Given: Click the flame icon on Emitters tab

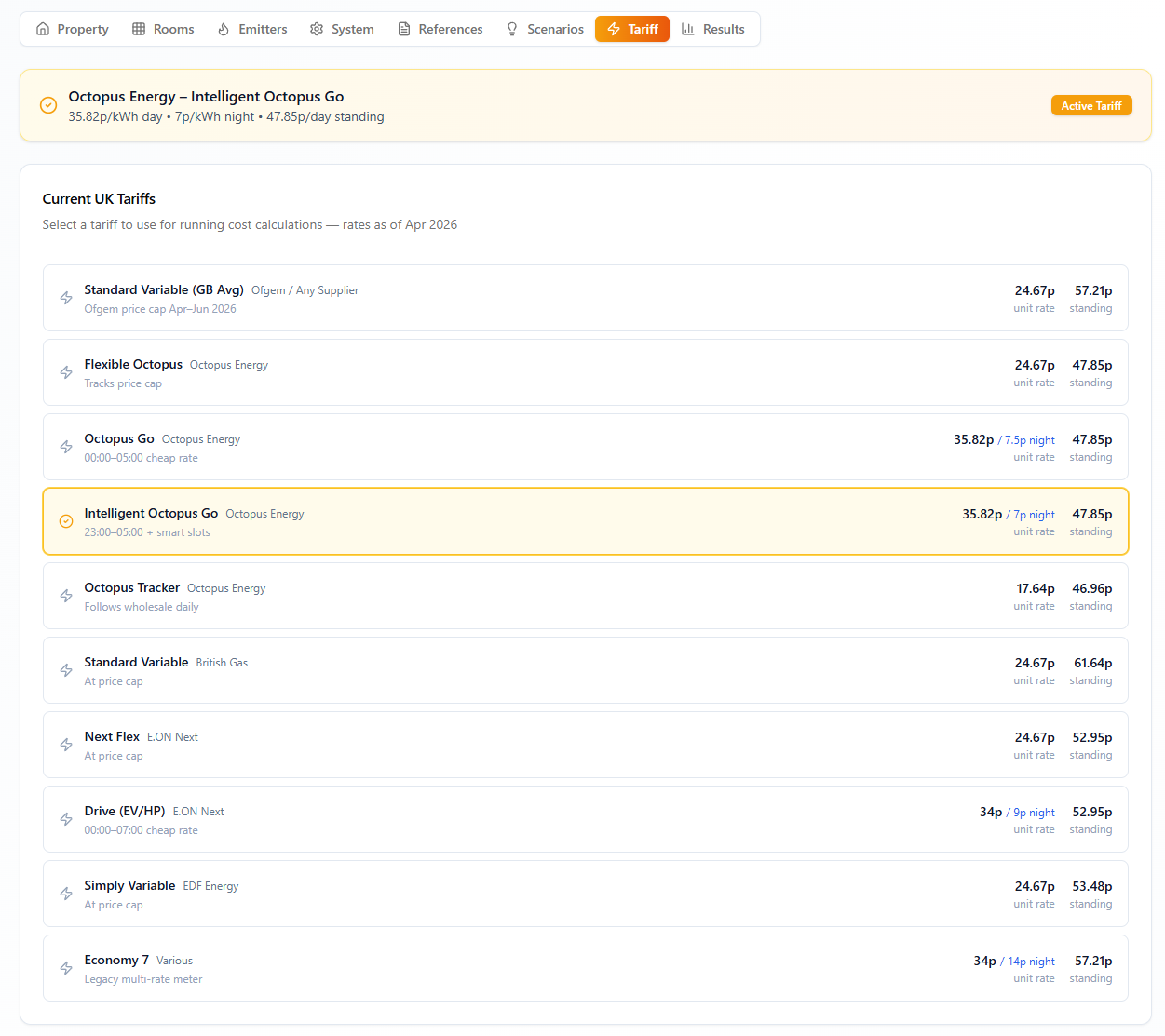Looking at the screenshot, I should [224, 29].
